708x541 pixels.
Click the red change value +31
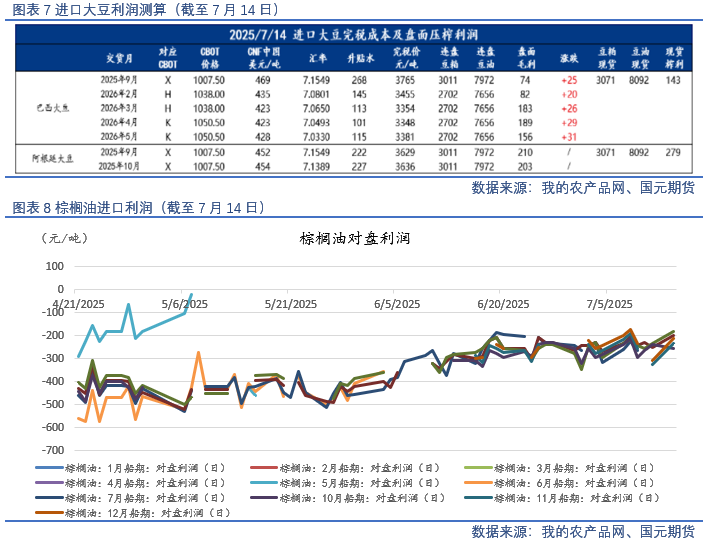coord(569,136)
